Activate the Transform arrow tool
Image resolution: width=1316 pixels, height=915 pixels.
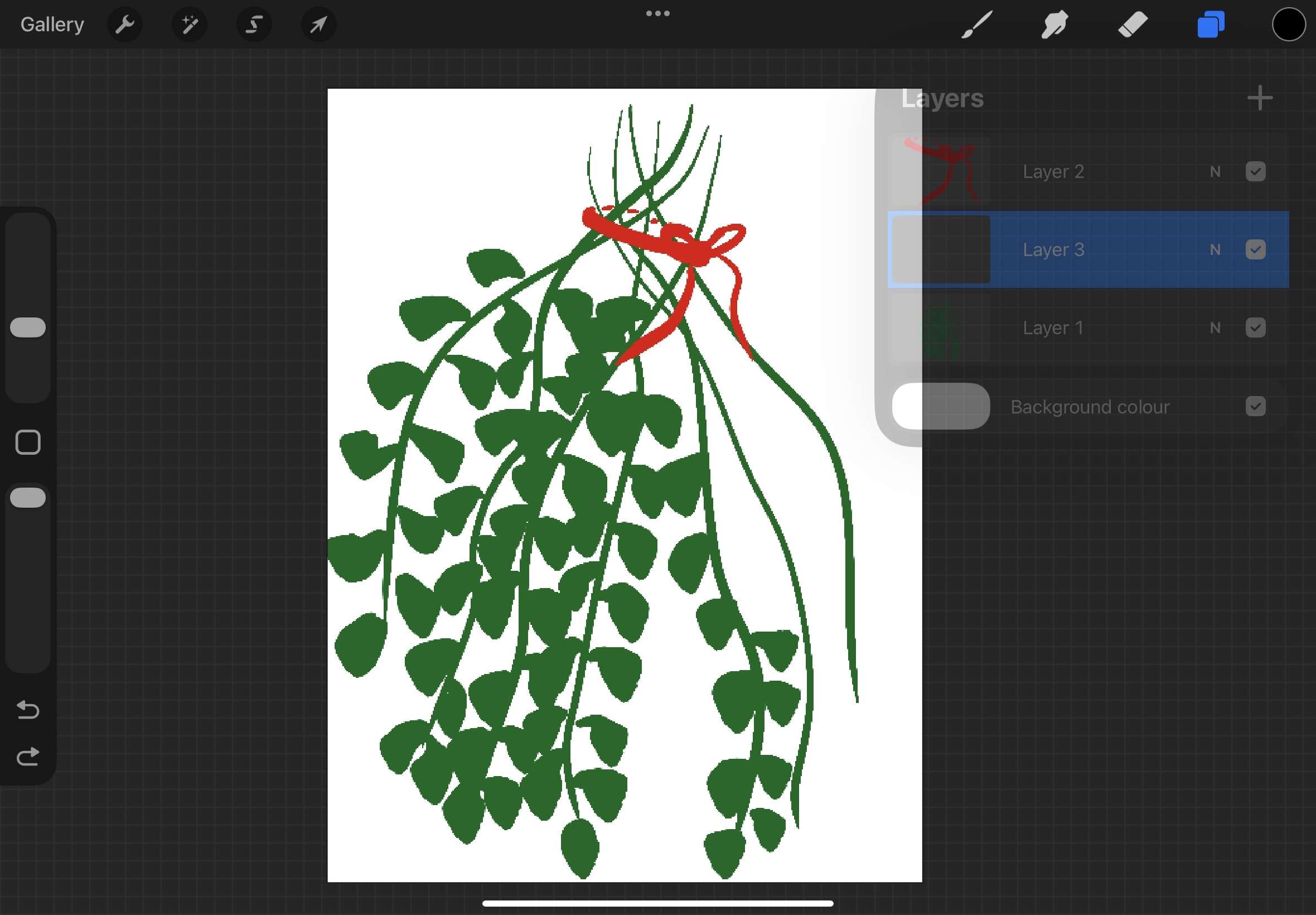(318, 25)
